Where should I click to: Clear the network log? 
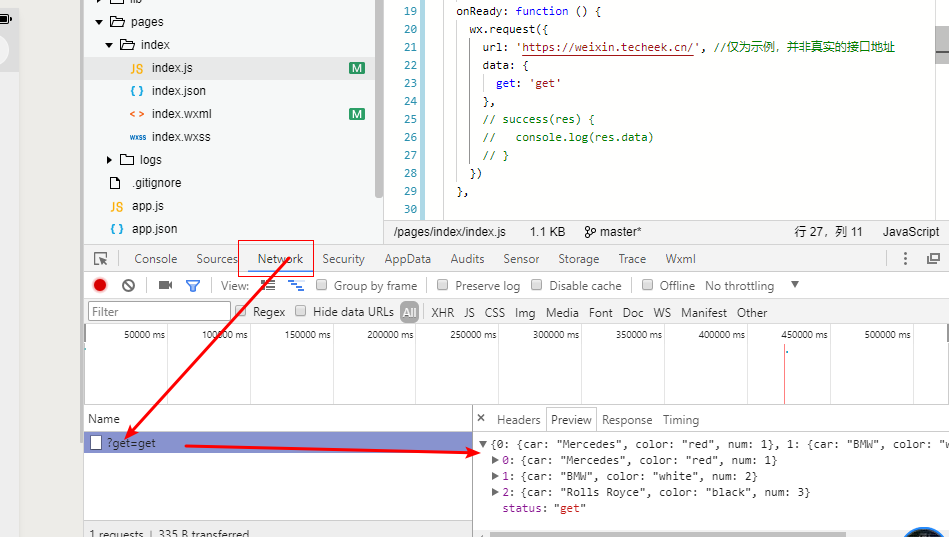point(128,285)
